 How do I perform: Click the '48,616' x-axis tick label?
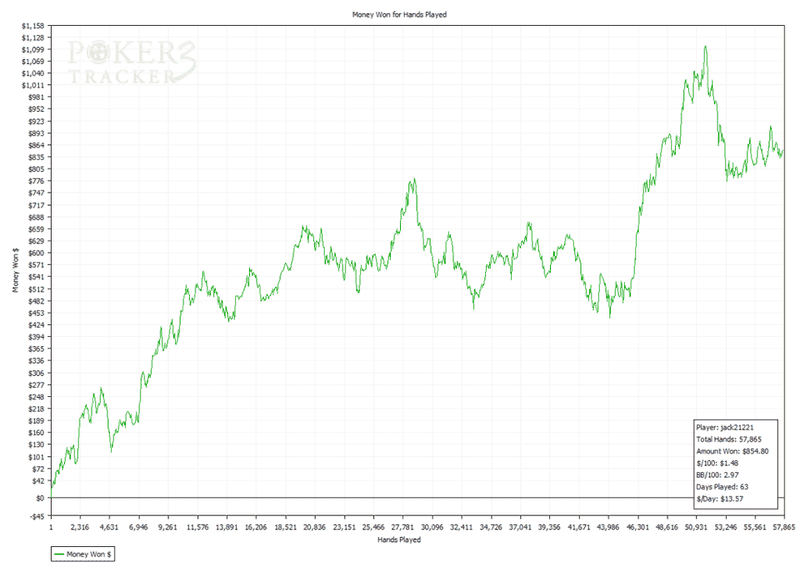click(667, 527)
